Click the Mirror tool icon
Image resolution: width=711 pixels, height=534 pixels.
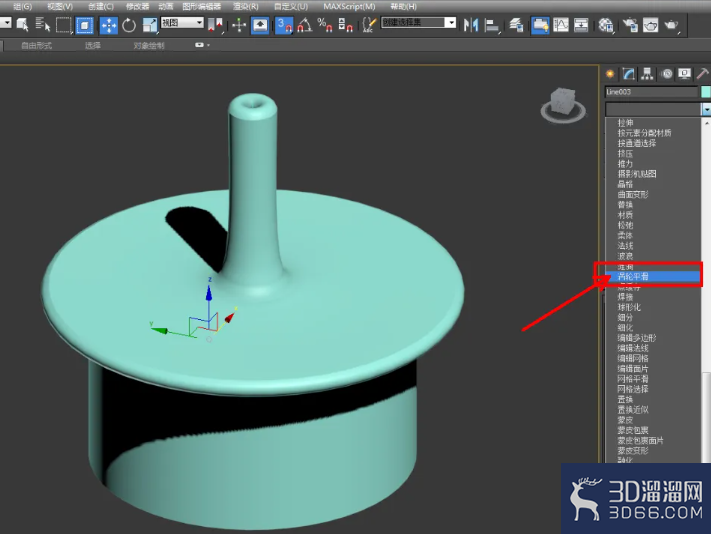[x=471, y=24]
